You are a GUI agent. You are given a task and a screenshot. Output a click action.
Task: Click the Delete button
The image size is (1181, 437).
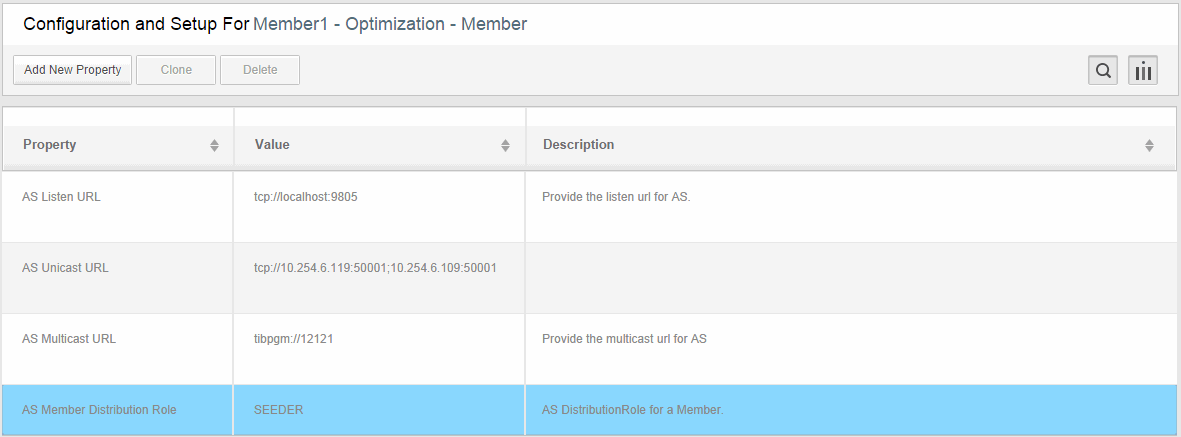260,70
